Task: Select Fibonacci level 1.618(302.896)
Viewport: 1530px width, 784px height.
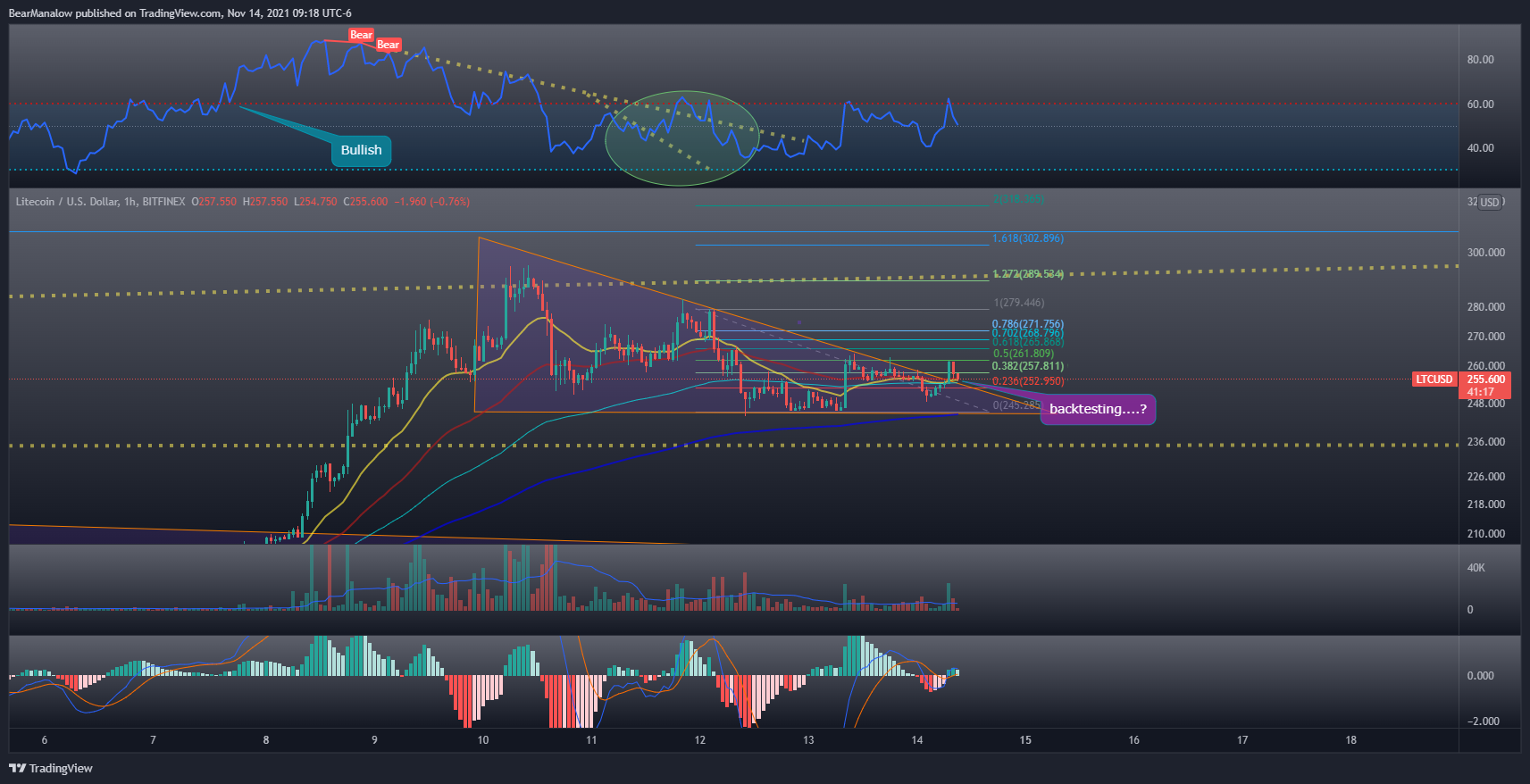Action: [1027, 238]
